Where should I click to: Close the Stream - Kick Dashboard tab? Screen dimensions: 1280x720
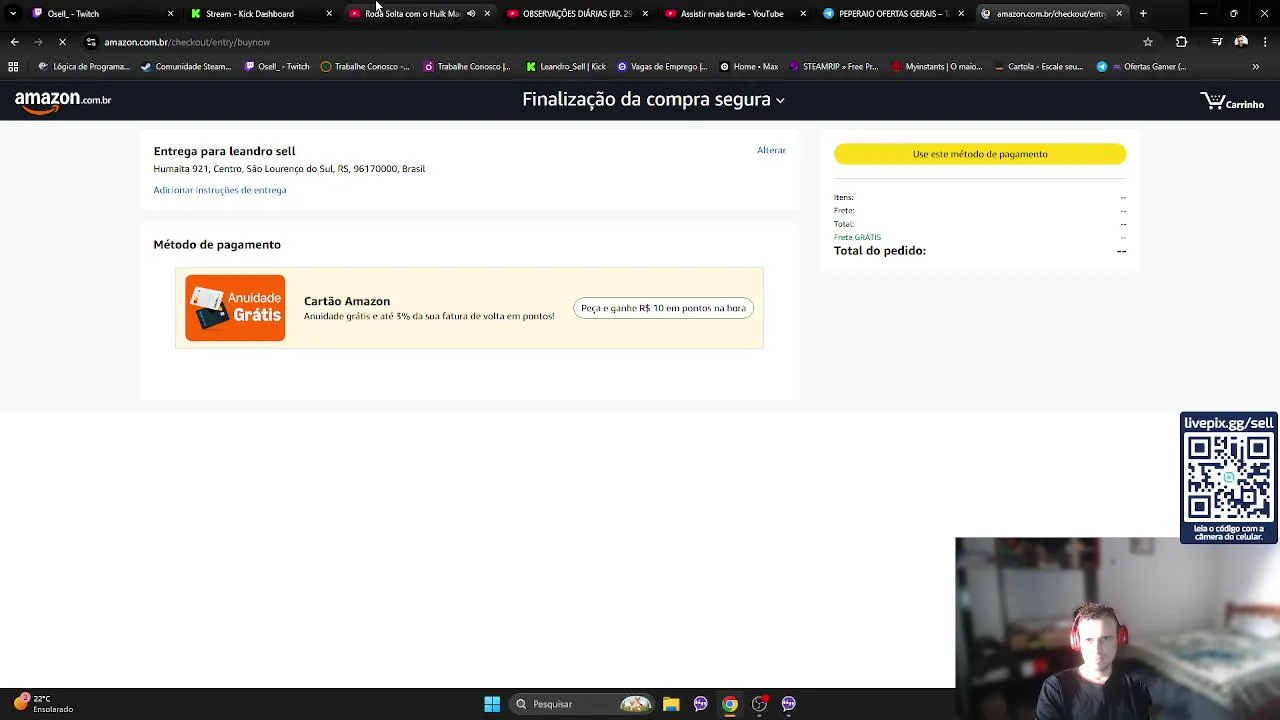(x=329, y=14)
